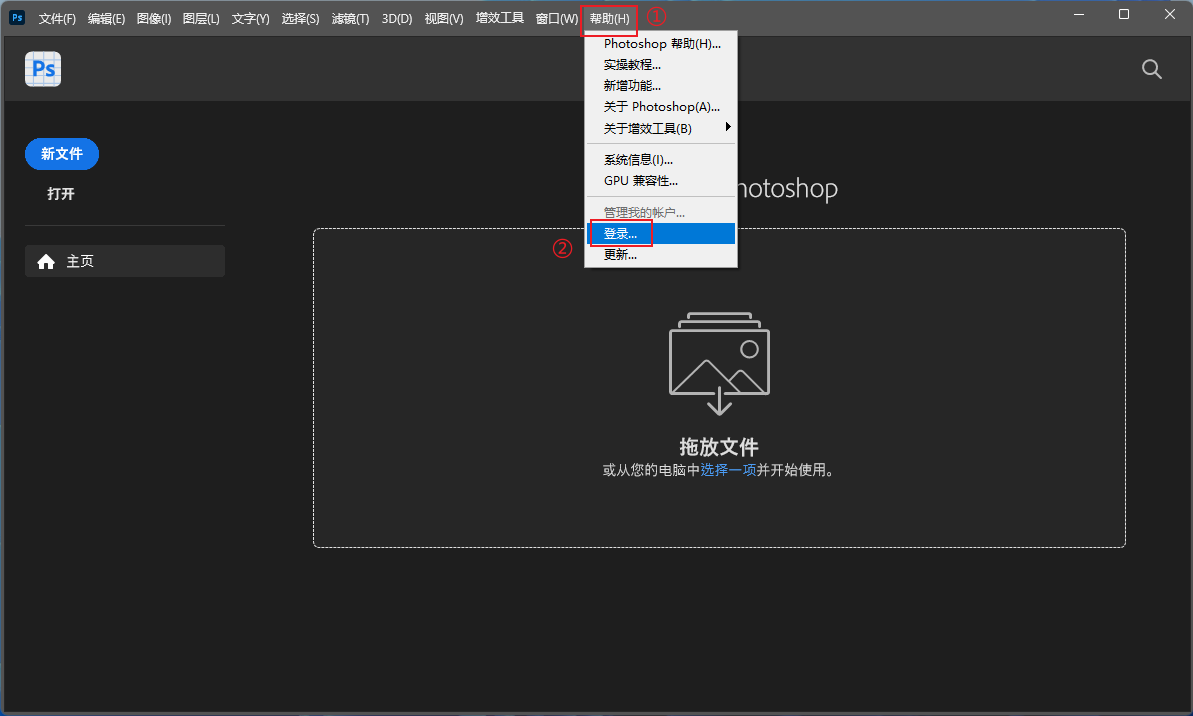Close the Photoshop window
Screen dimensions: 1193x716
(1170, 14)
